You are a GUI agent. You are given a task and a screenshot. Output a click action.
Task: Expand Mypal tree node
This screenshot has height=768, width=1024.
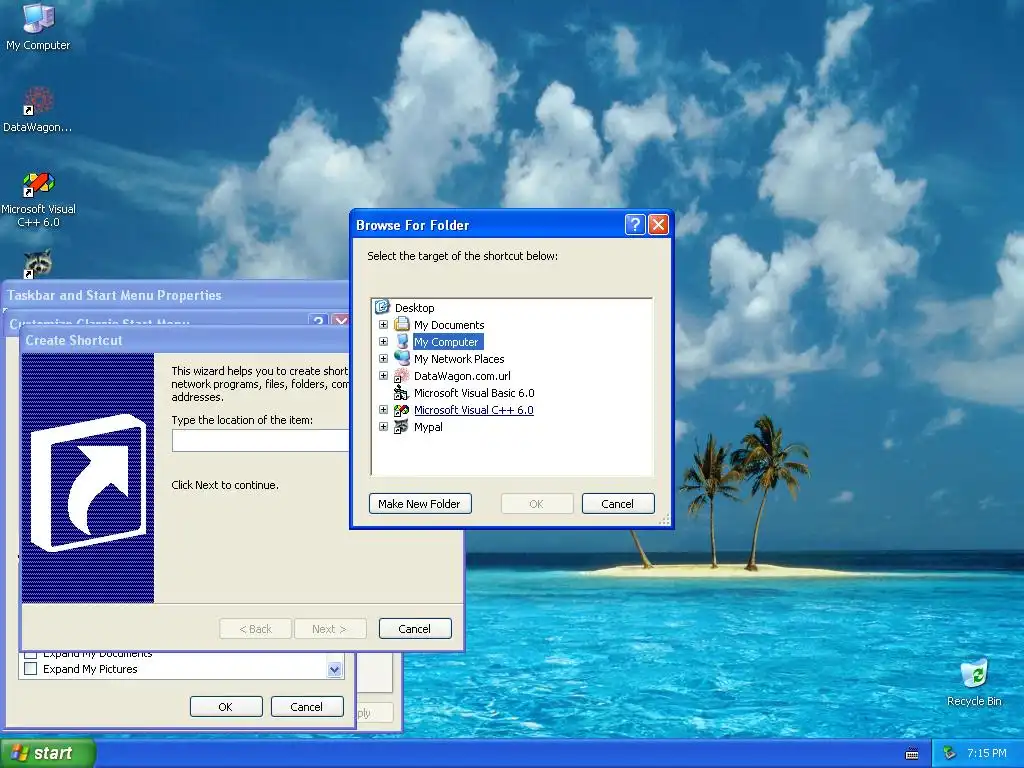383,426
